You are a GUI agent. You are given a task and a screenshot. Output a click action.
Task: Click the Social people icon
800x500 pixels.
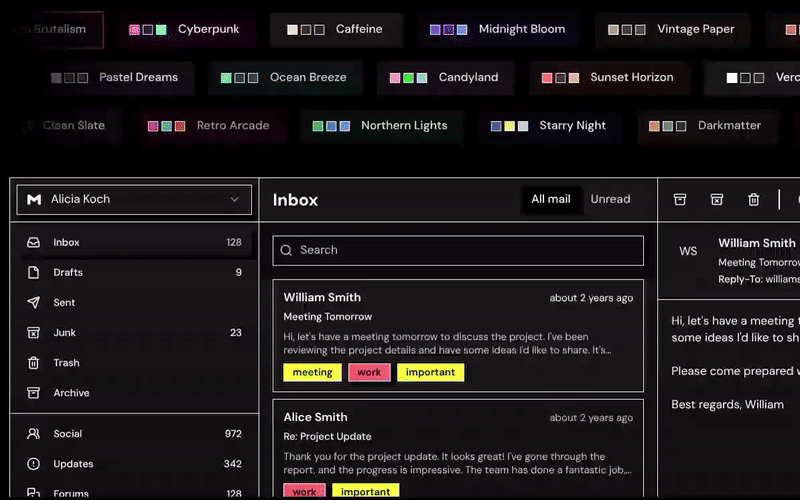click(33, 434)
